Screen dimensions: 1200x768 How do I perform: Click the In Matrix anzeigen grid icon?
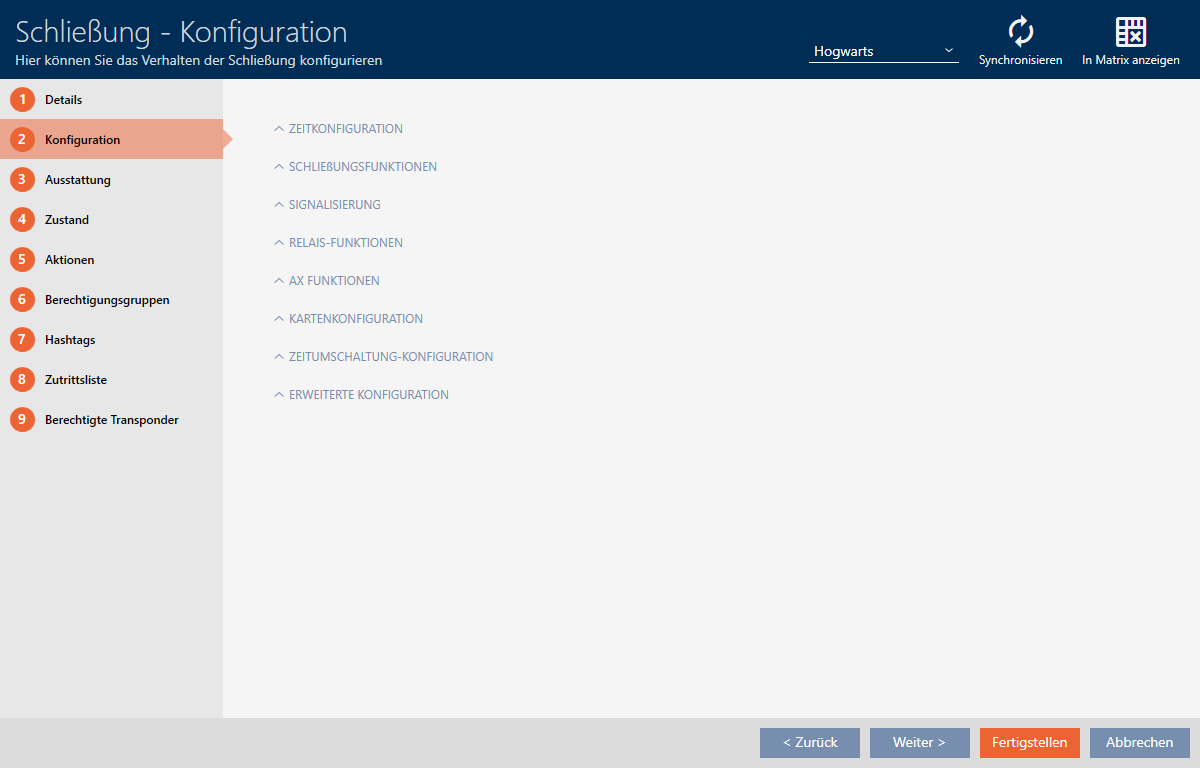pos(1130,32)
